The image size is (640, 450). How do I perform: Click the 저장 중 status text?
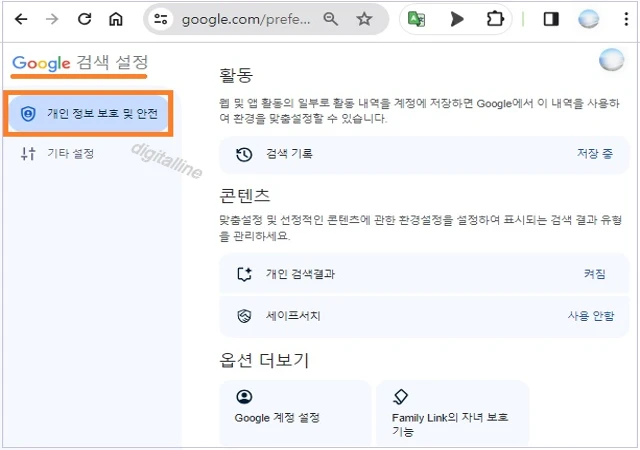point(595,154)
